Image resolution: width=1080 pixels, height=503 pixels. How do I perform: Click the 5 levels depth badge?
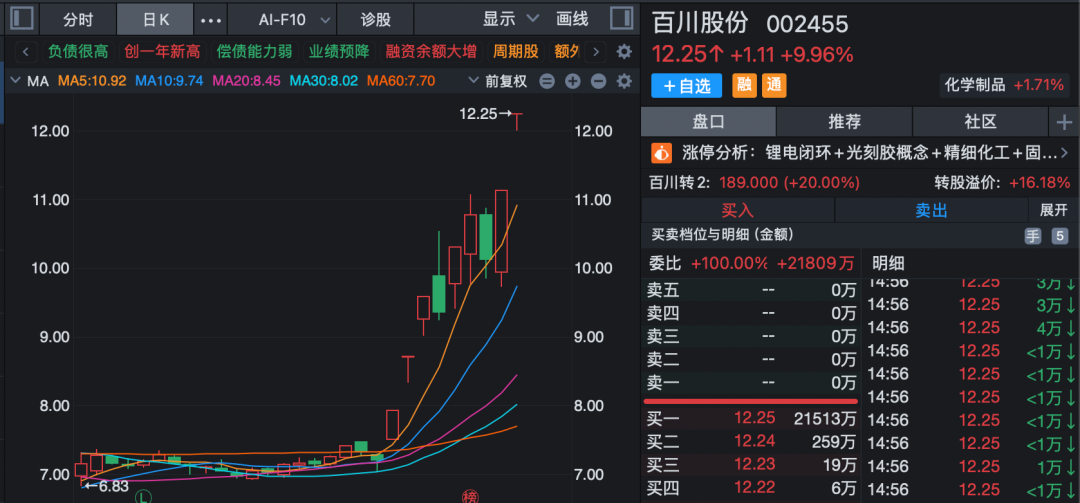pyautogui.click(x=1059, y=236)
